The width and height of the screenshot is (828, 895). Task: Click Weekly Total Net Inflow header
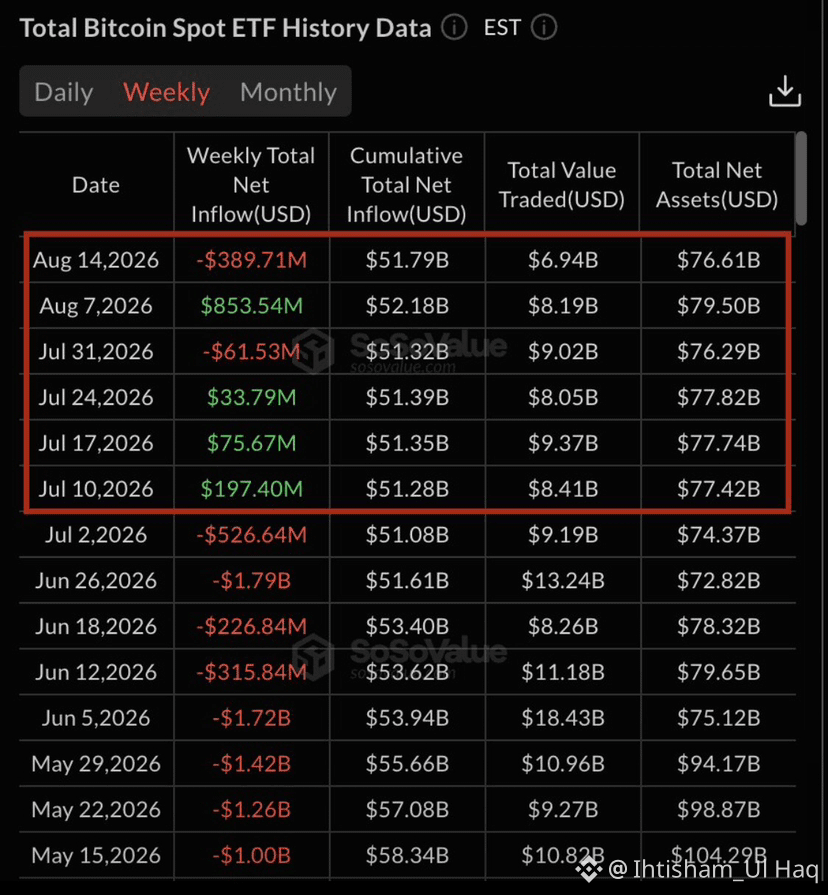tap(251, 184)
